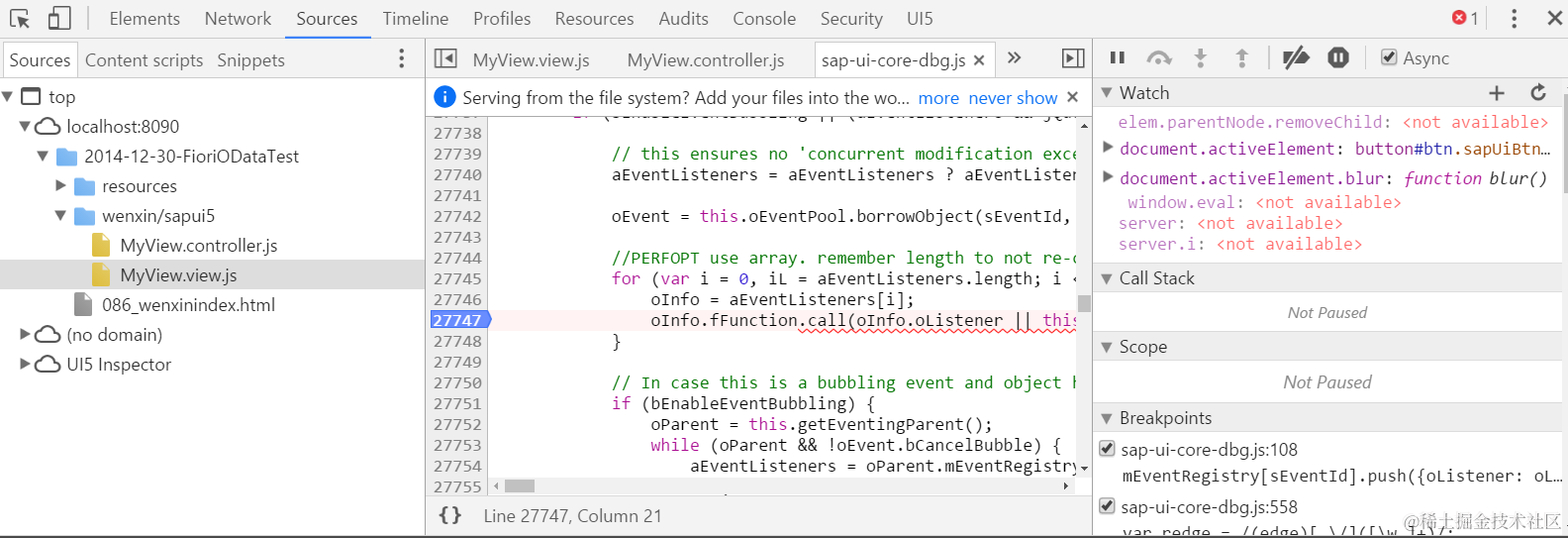Collapse the top frame tree node

pyautogui.click(x=8, y=96)
